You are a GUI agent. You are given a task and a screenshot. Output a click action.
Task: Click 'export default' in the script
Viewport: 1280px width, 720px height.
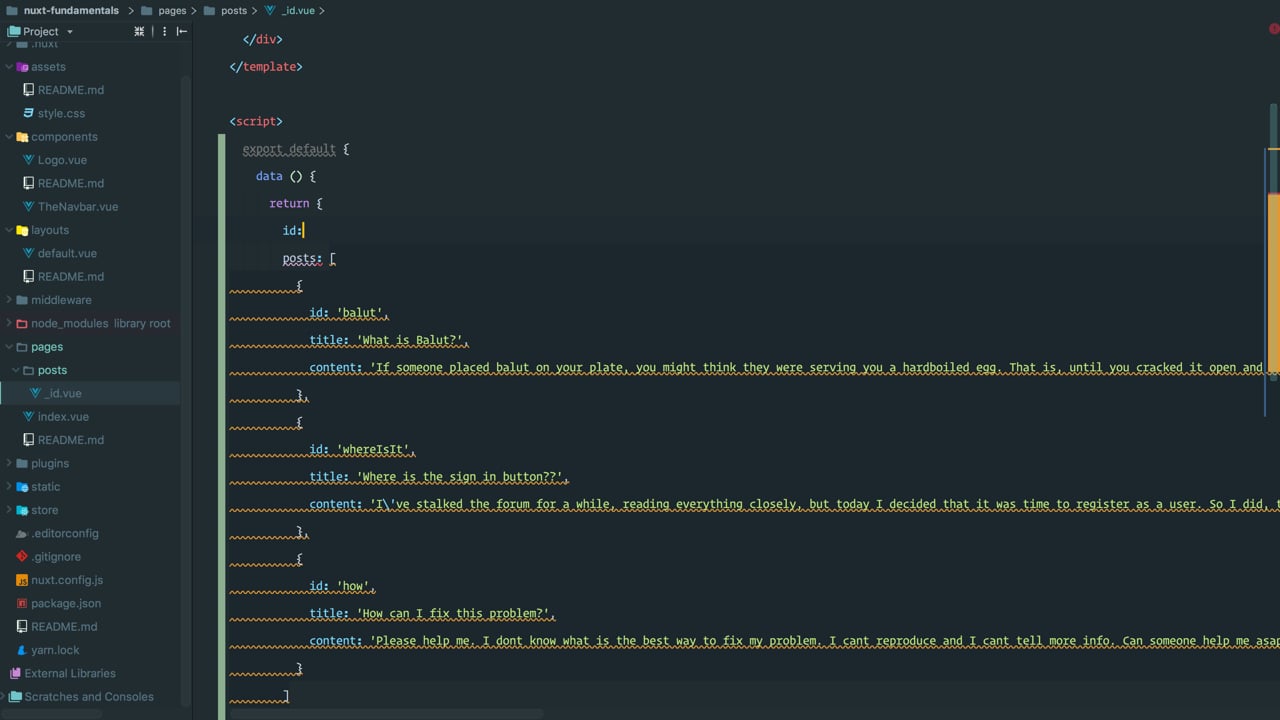point(289,149)
